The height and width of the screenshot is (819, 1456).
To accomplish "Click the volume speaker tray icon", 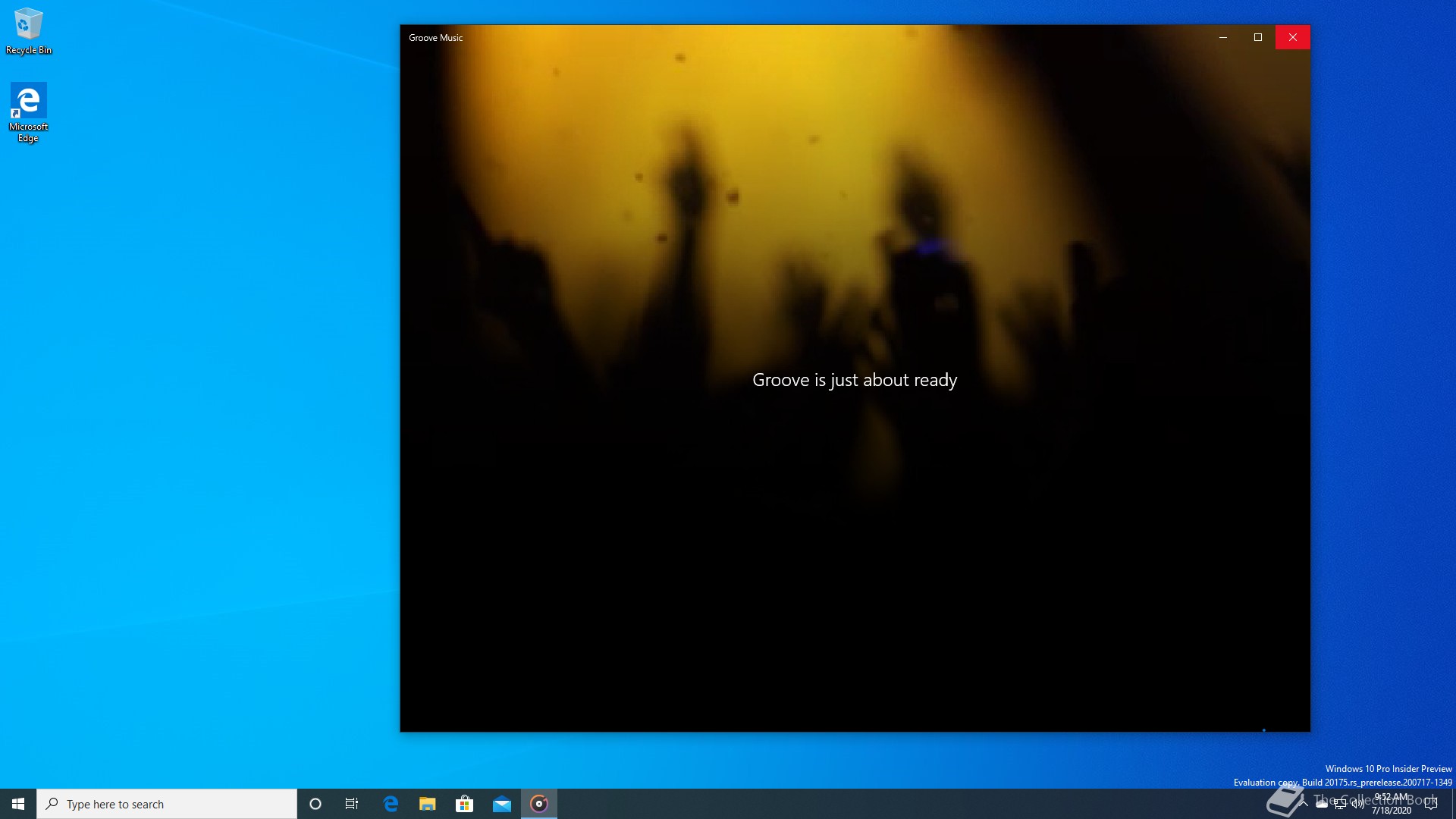I will point(1357,805).
